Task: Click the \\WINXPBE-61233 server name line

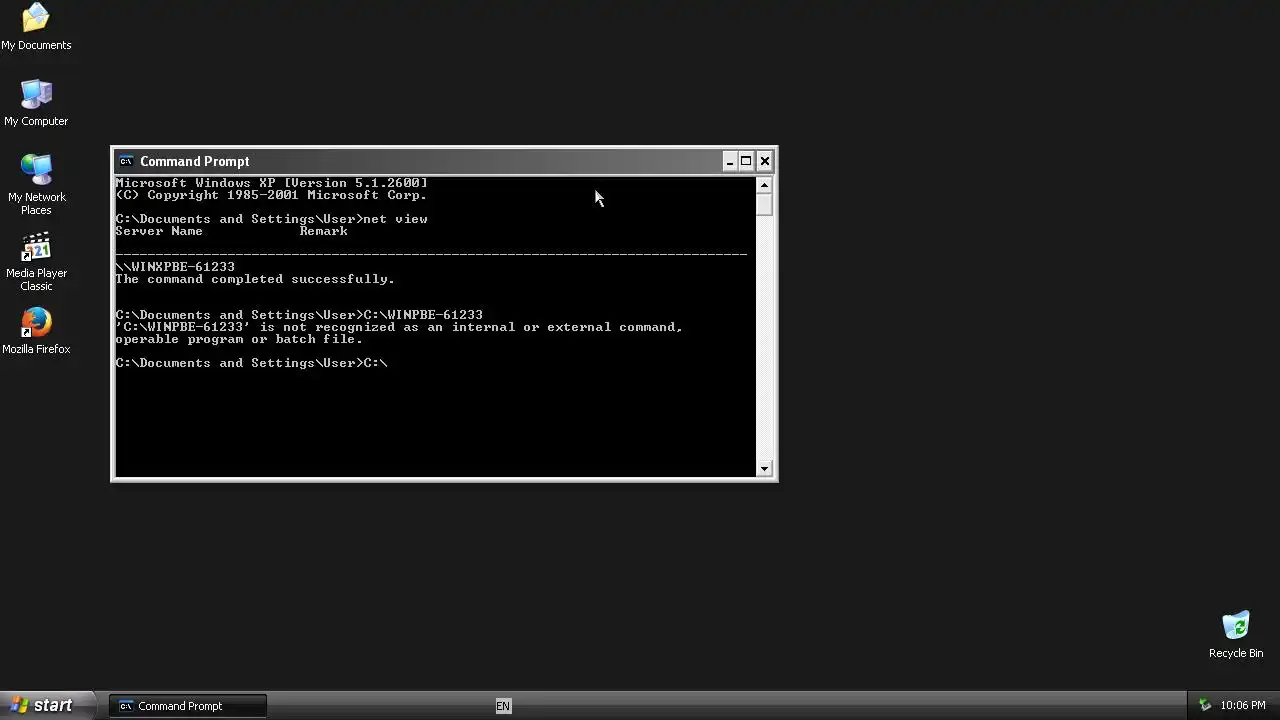Action: [175, 267]
